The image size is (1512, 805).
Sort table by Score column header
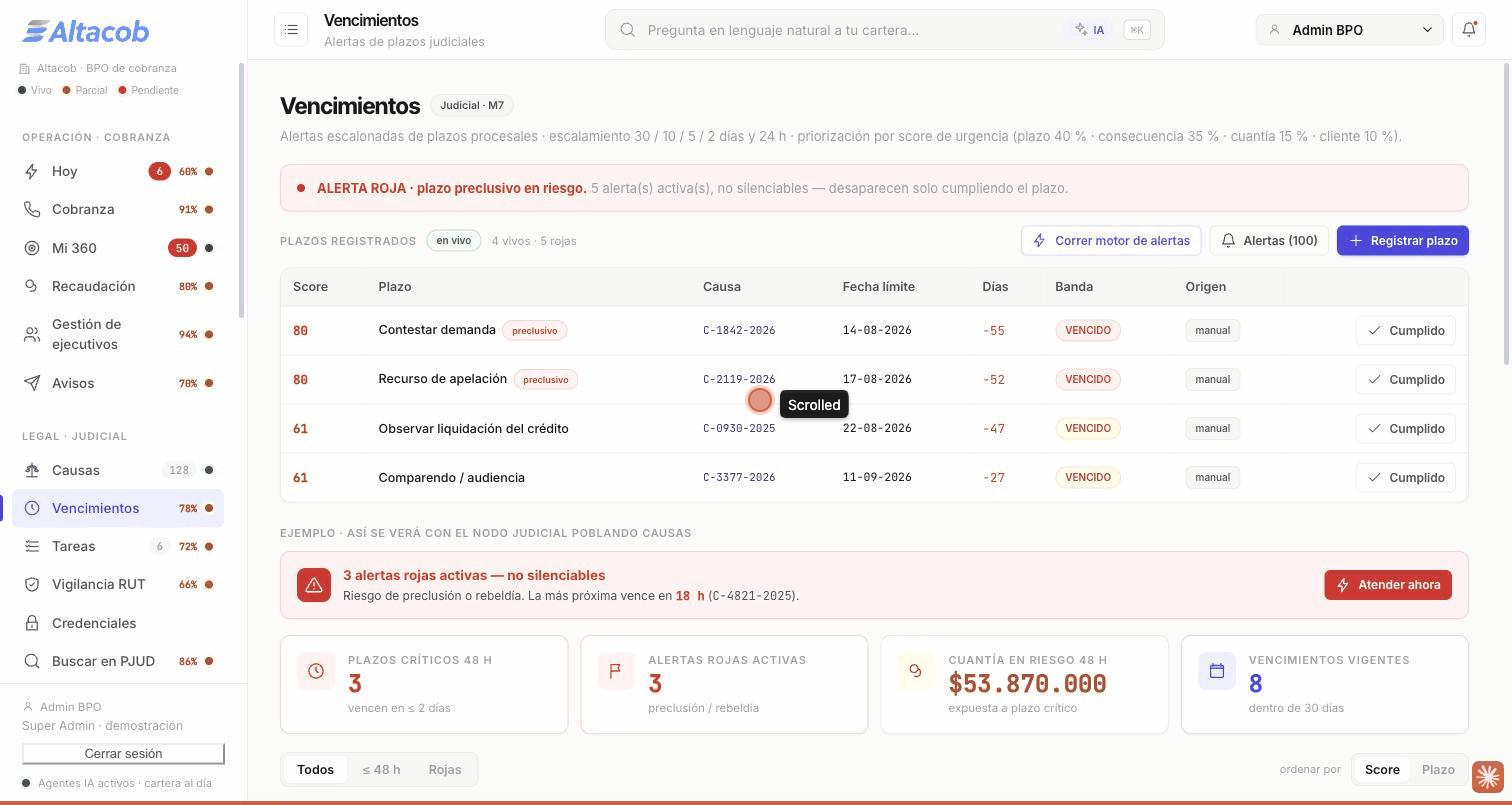click(310, 286)
